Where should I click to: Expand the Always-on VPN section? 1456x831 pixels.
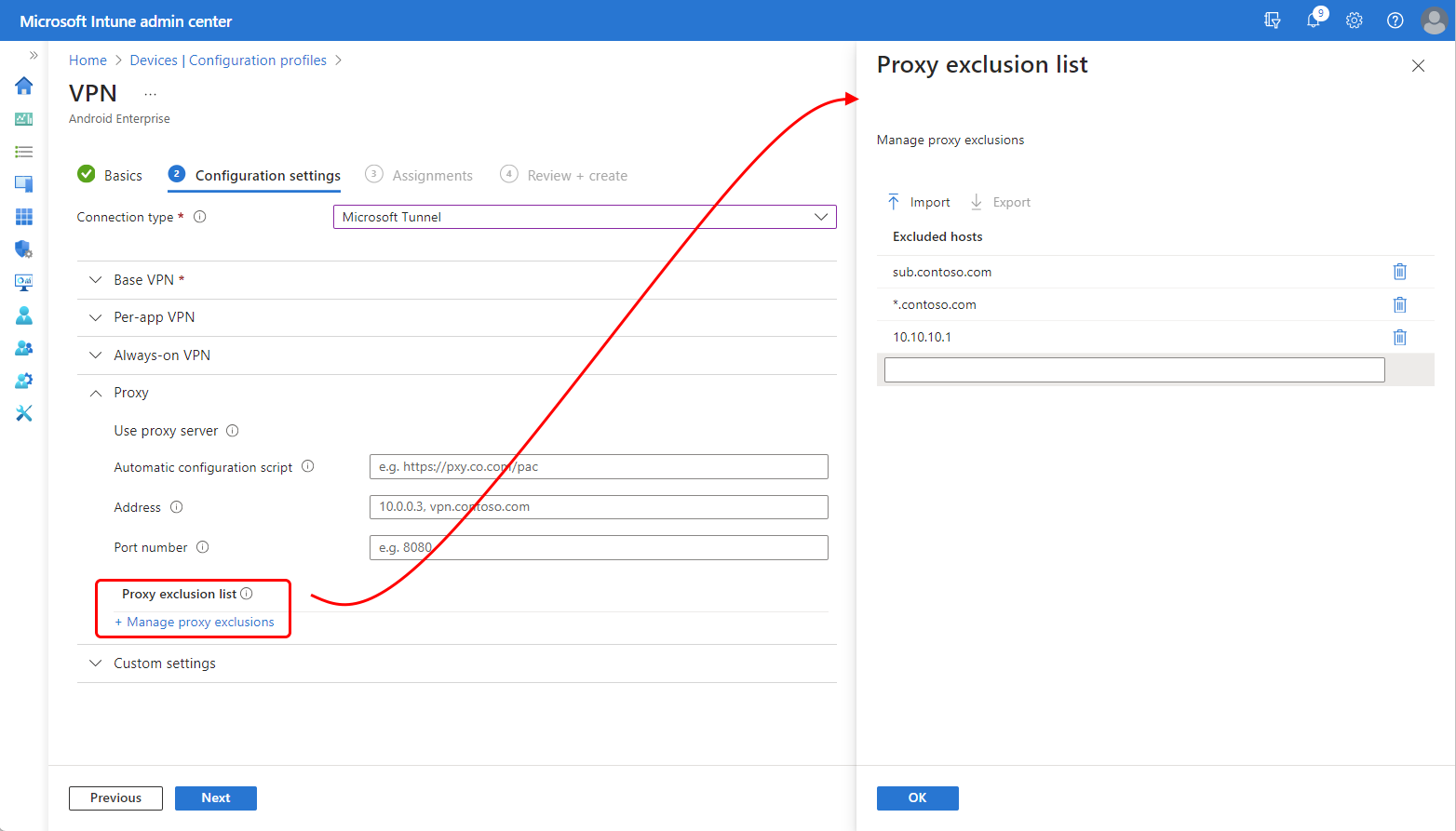pyautogui.click(x=457, y=355)
